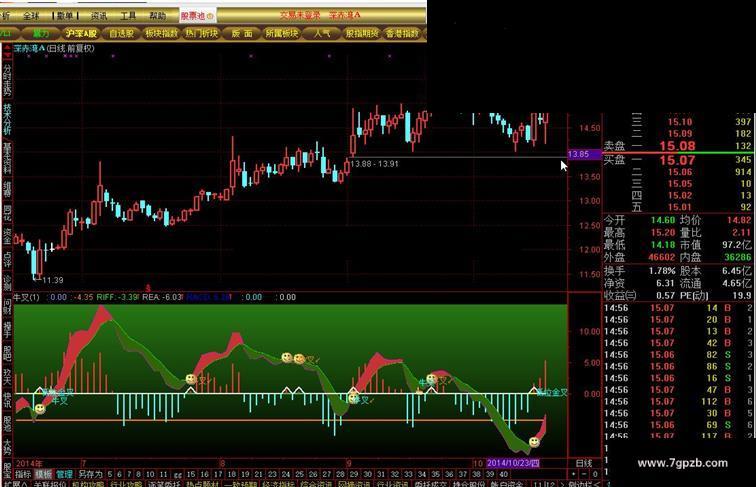Click the 外盘 value 46602

pos(662,257)
